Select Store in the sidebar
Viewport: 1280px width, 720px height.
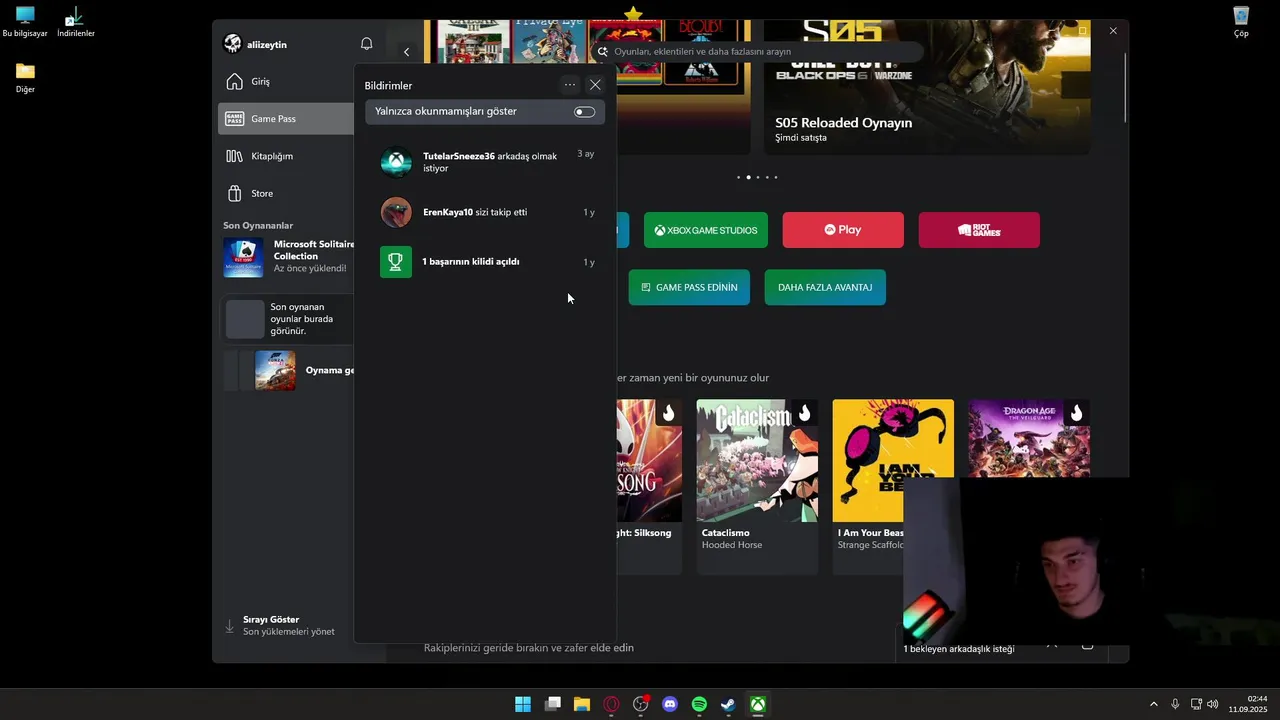(x=286, y=193)
